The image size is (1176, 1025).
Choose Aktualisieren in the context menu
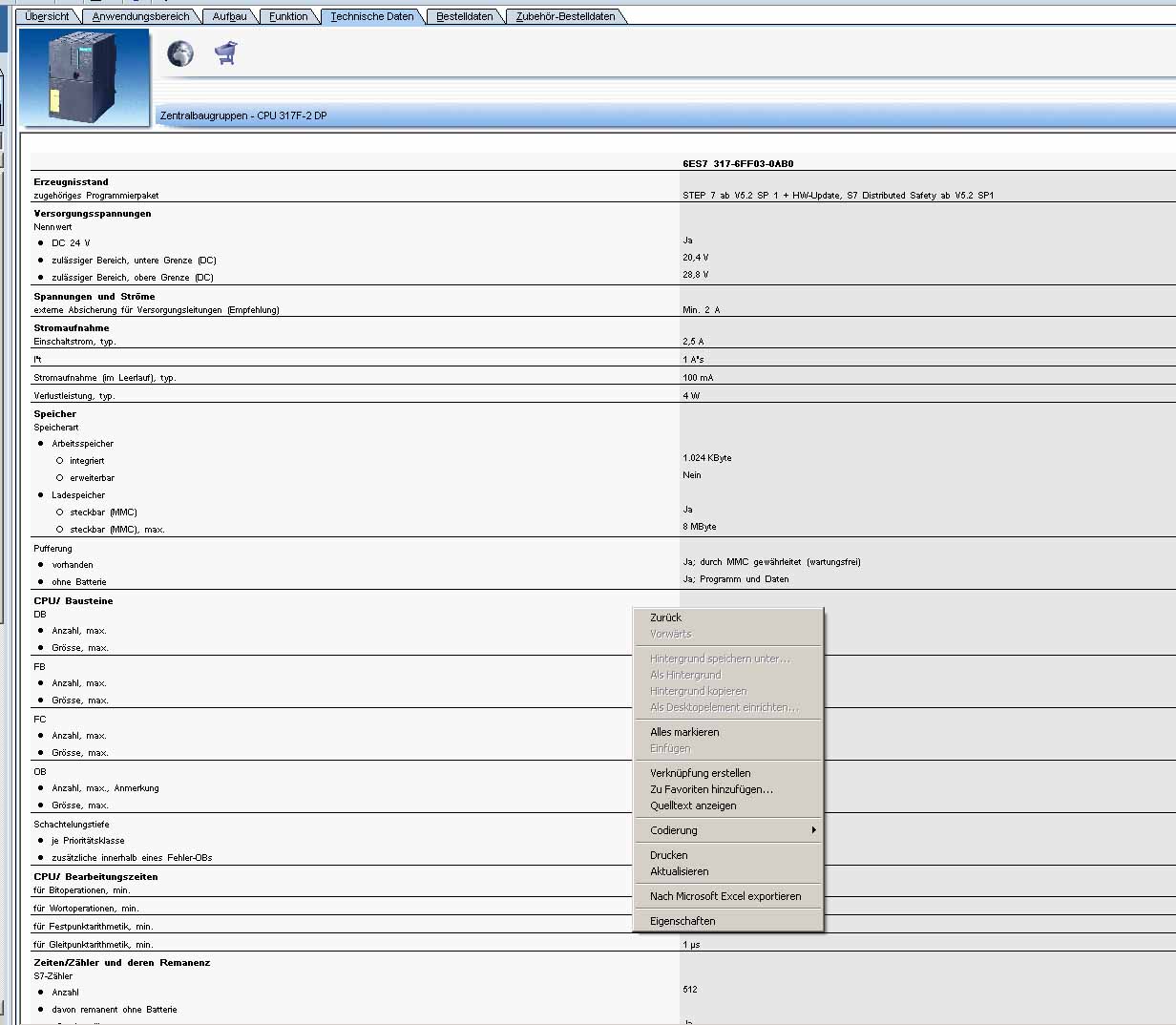click(x=728, y=871)
